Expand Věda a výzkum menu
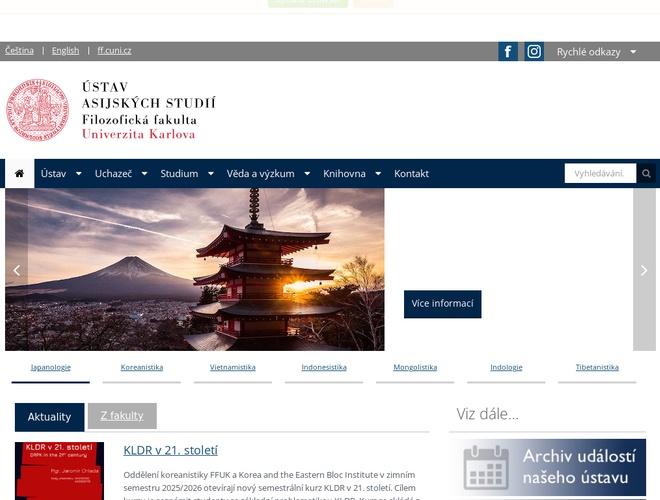 pos(267,173)
